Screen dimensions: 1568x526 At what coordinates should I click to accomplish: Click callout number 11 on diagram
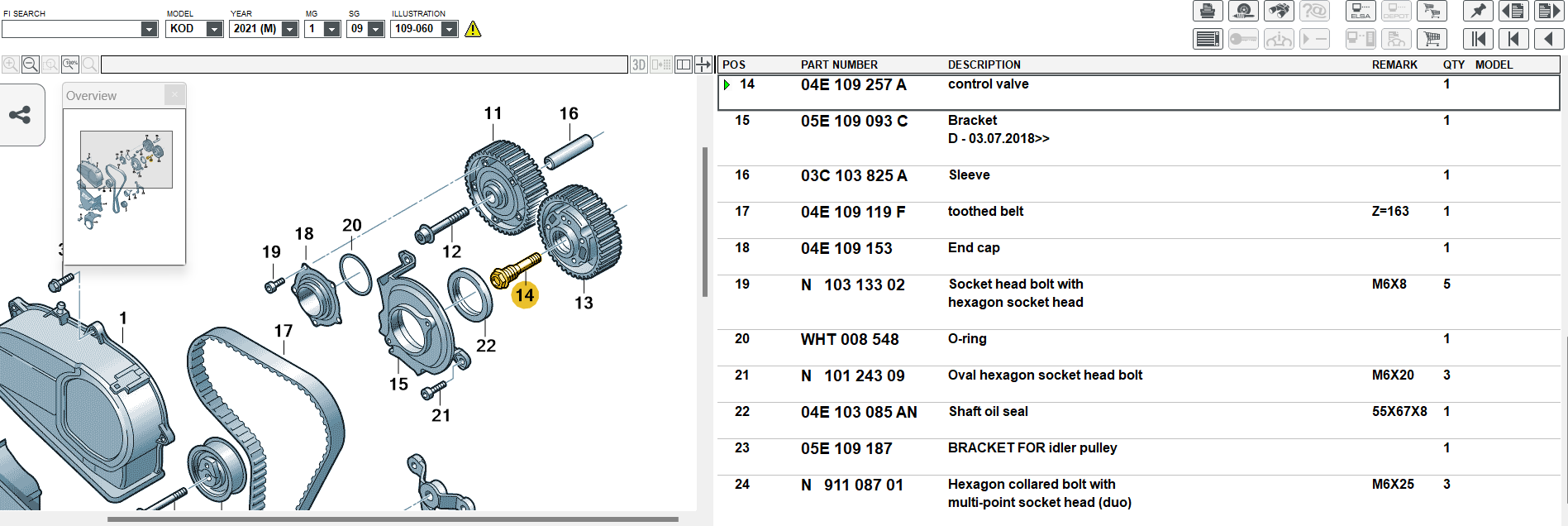click(493, 113)
